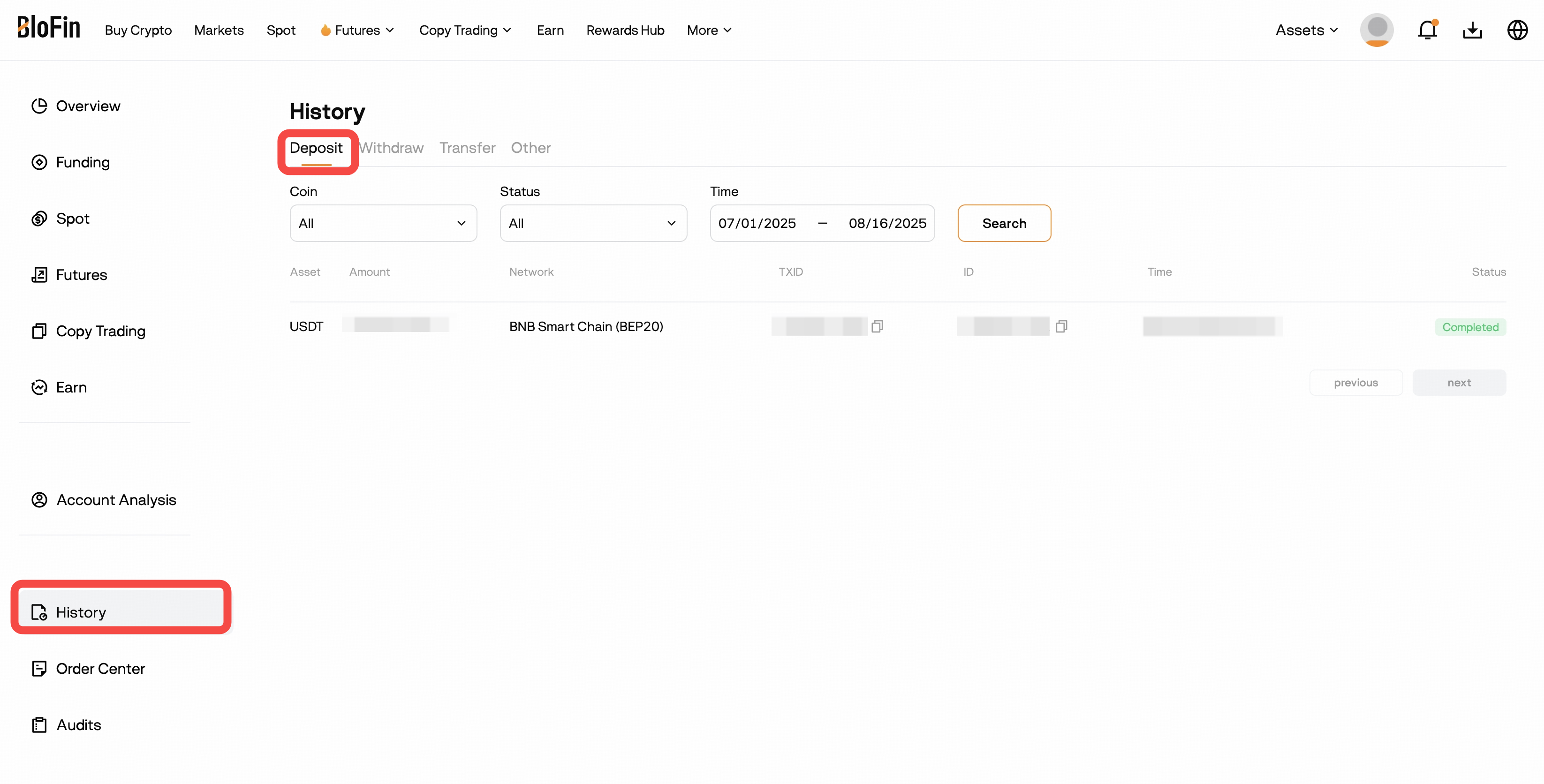Click the BloFin logo
Image resolution: width=1544 pixels, height=784 pixels.
(49, 27)
